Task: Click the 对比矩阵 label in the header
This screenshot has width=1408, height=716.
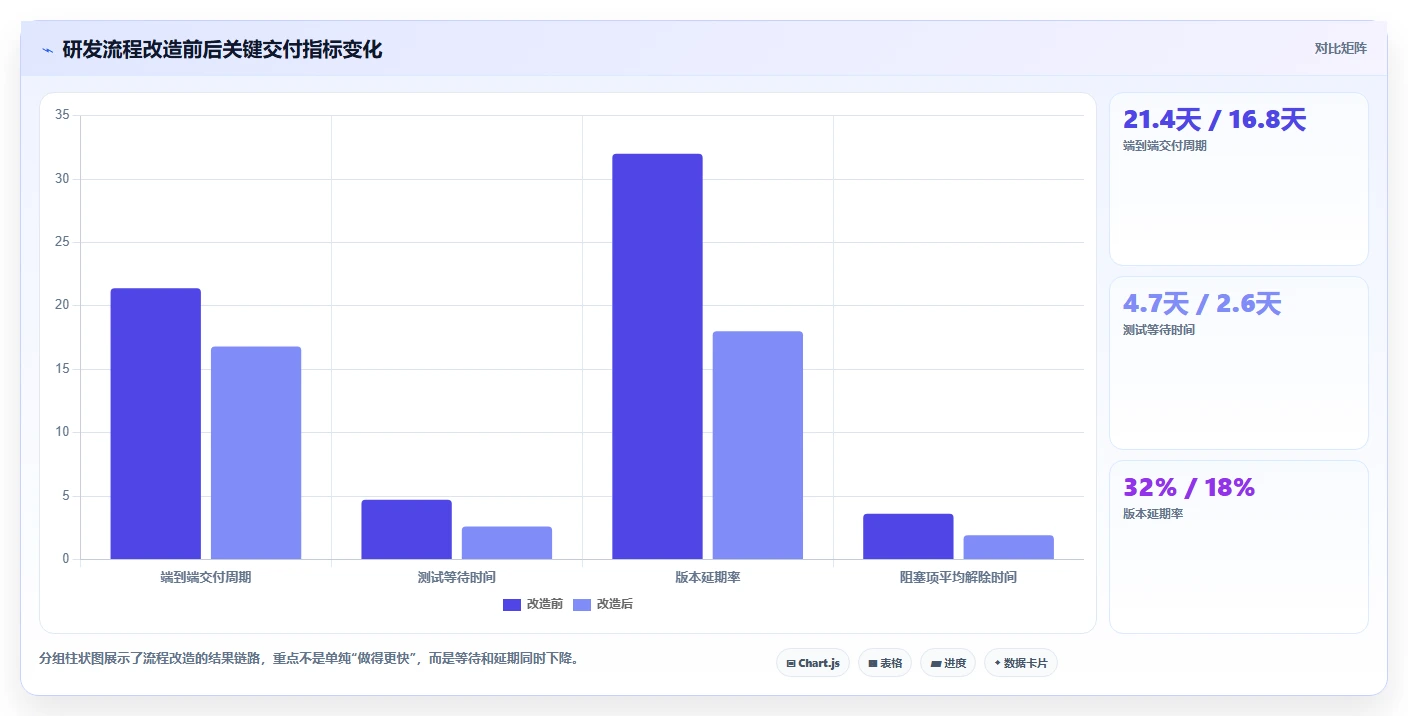Action: click(x=1341, y=48)
